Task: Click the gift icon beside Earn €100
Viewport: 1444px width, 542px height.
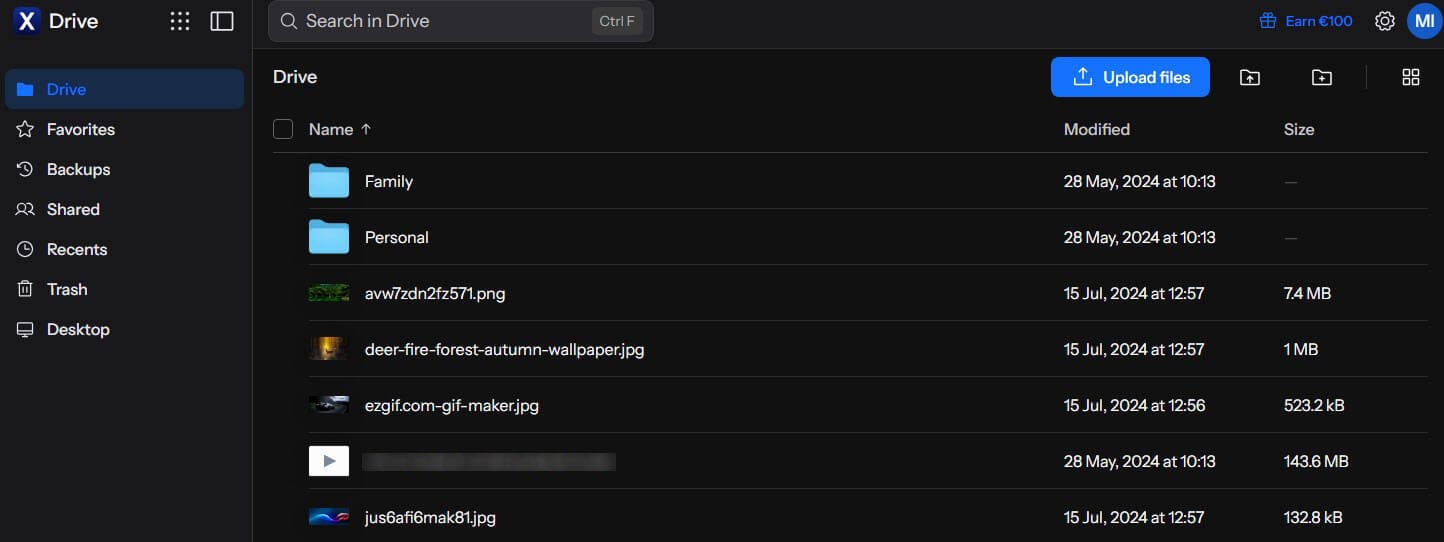Action: tap(1268, 21)
